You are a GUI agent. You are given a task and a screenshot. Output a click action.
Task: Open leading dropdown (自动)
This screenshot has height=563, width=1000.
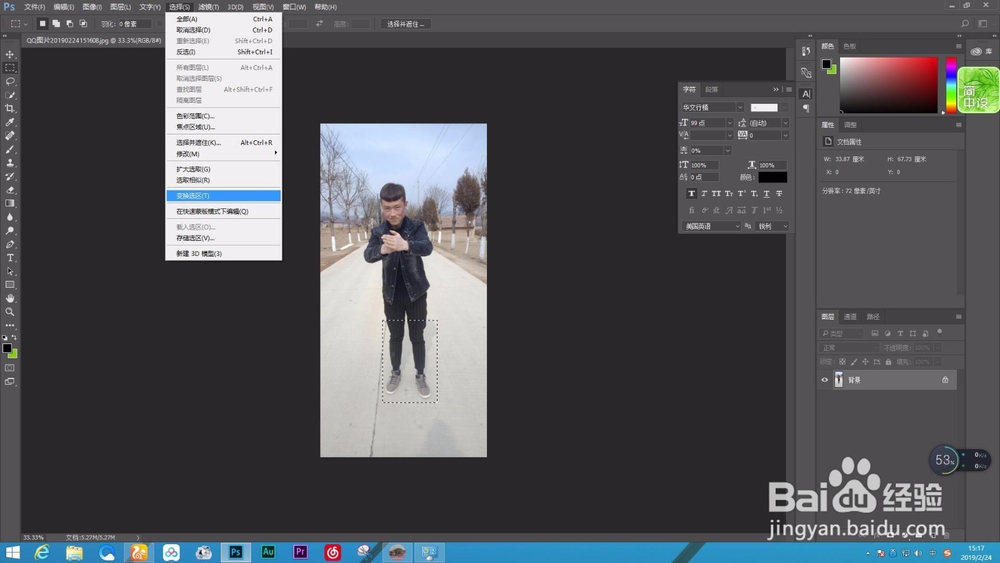pos(785,122)
